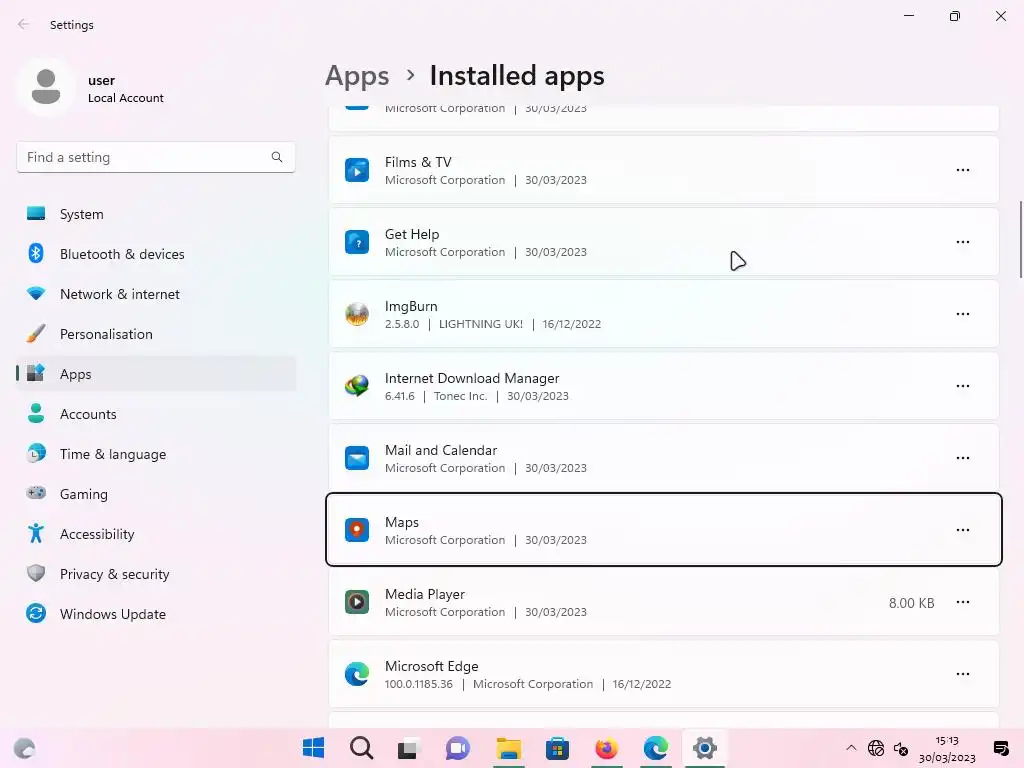
Task: Click the Microsoft Edge icon in app list
Action: 357,674
